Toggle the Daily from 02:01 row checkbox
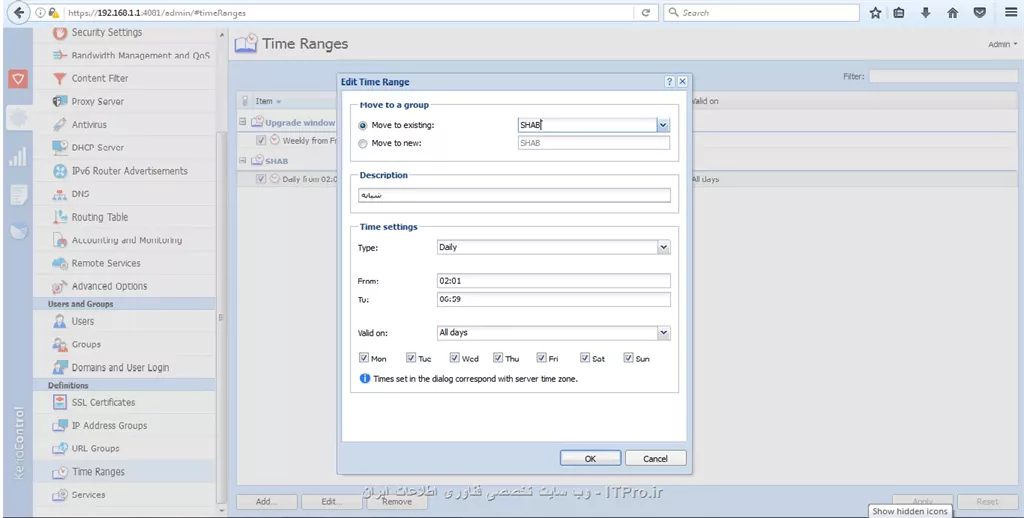The height and width of the screenshot is (518, 1024). [261, 179]
